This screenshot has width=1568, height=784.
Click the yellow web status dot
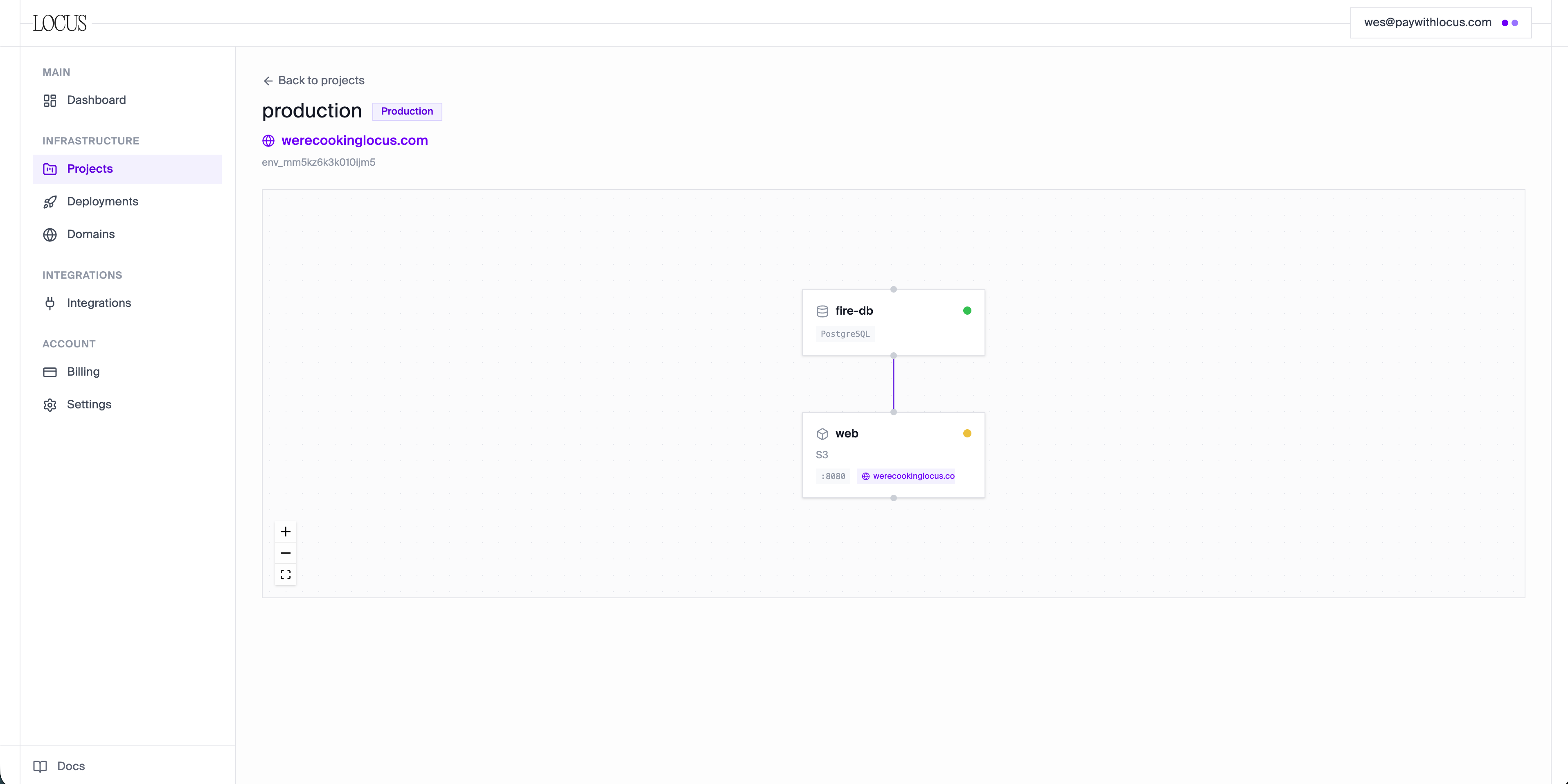click(966, 433)
